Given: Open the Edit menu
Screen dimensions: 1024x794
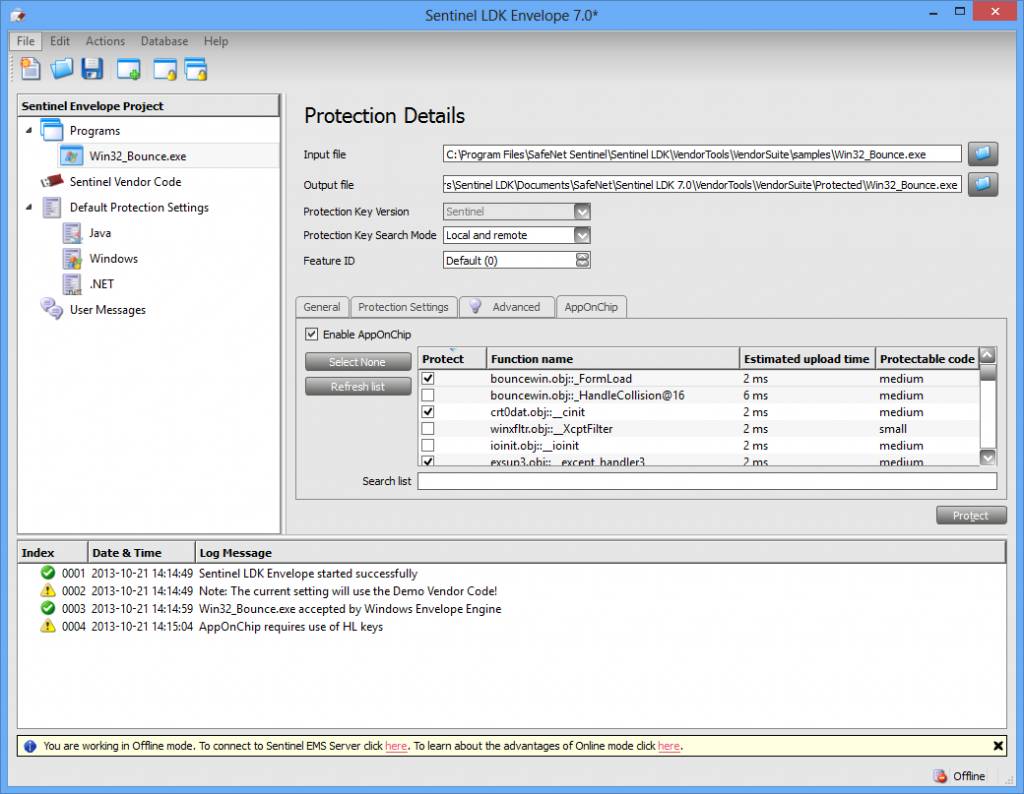Looking at the screenshot, I should [x=59, y=41].
